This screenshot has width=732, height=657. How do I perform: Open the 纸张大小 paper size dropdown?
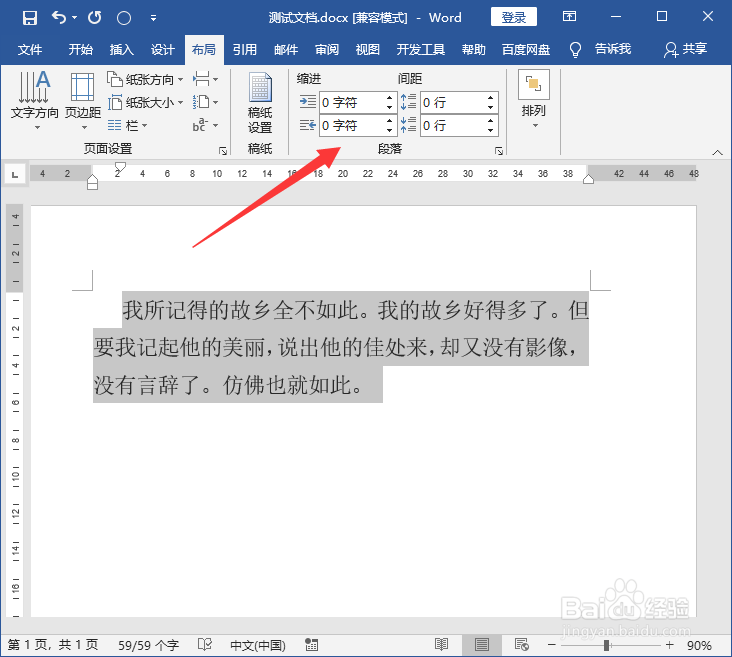(x=145, y=102)
